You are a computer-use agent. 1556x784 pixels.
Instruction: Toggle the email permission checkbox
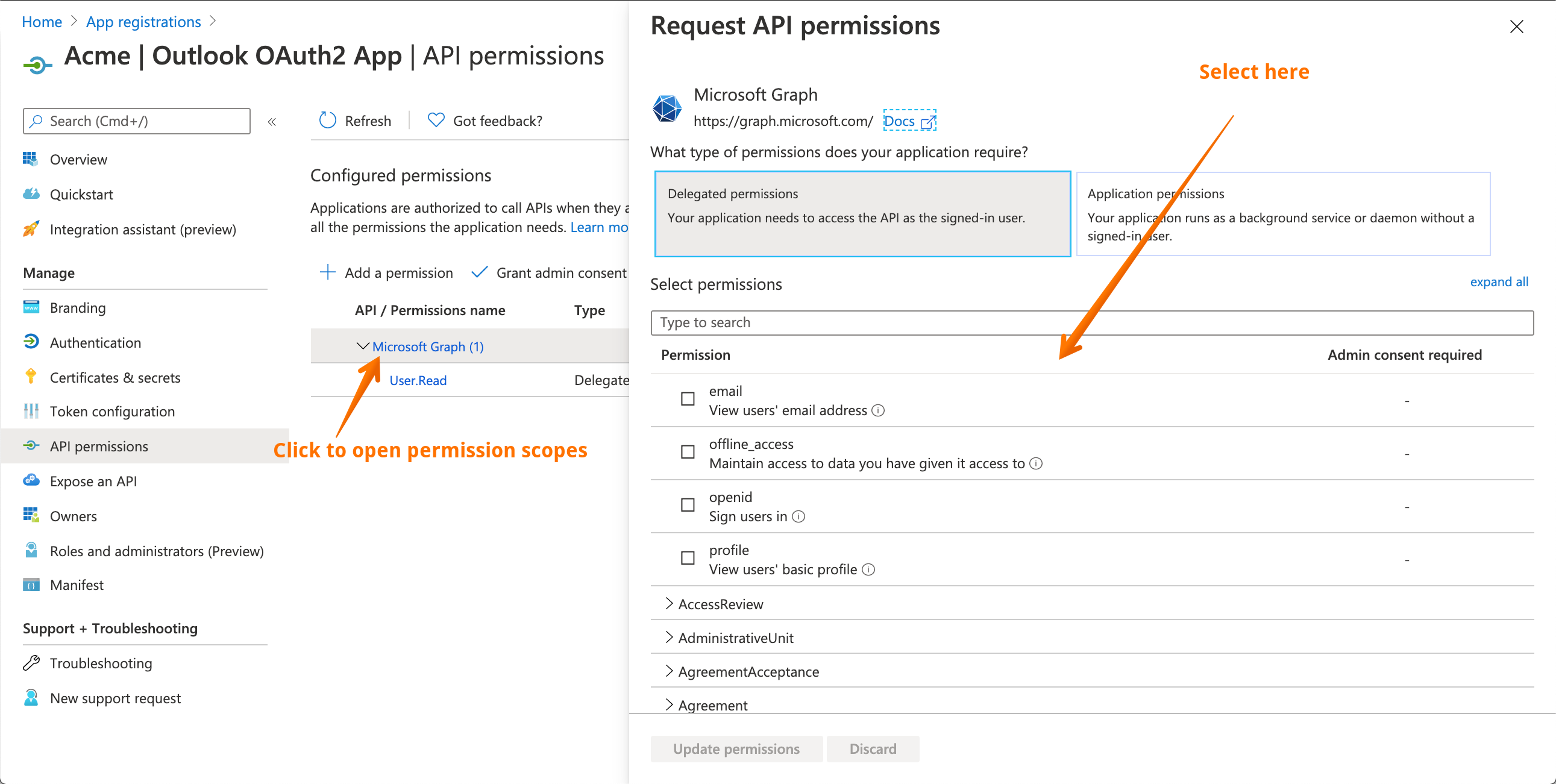(687, 399)
